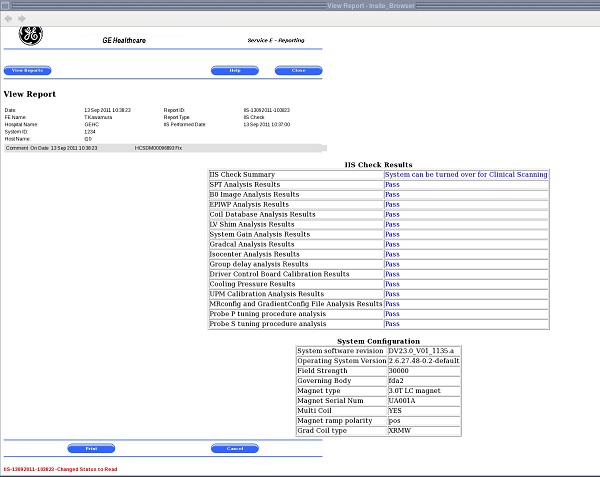Click the Cancel button
600x477 pixels.
235,448
